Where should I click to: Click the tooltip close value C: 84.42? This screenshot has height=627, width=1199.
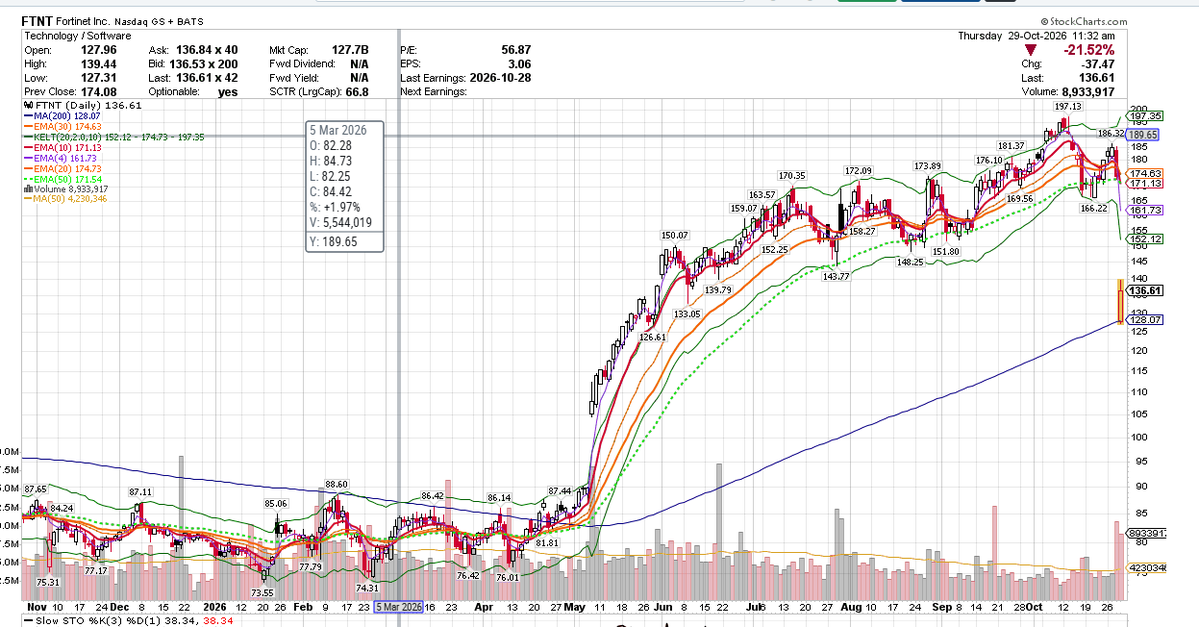(330, 192)
